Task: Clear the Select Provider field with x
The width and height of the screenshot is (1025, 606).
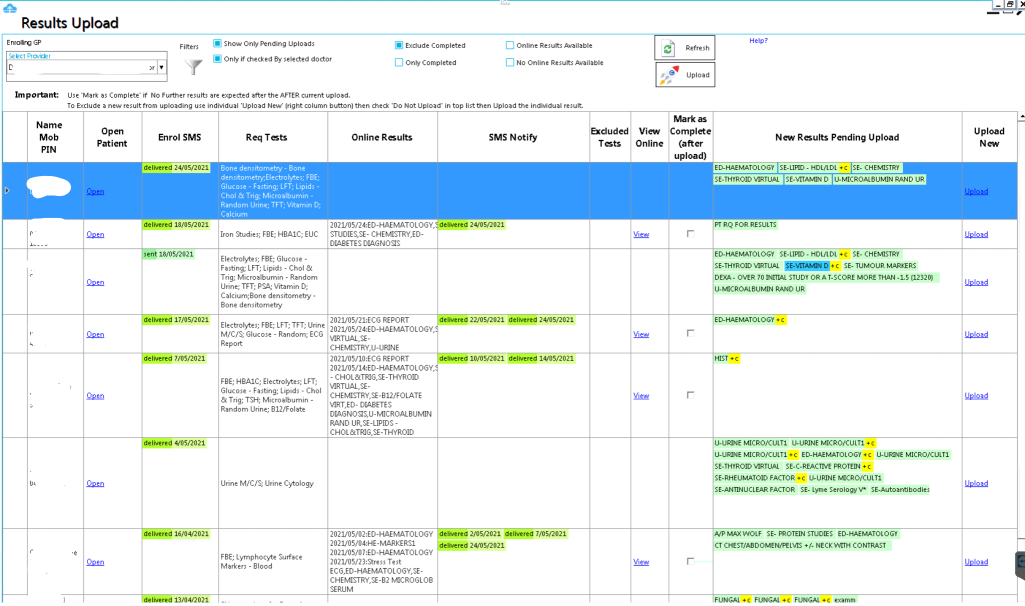Action: point(151,68)
